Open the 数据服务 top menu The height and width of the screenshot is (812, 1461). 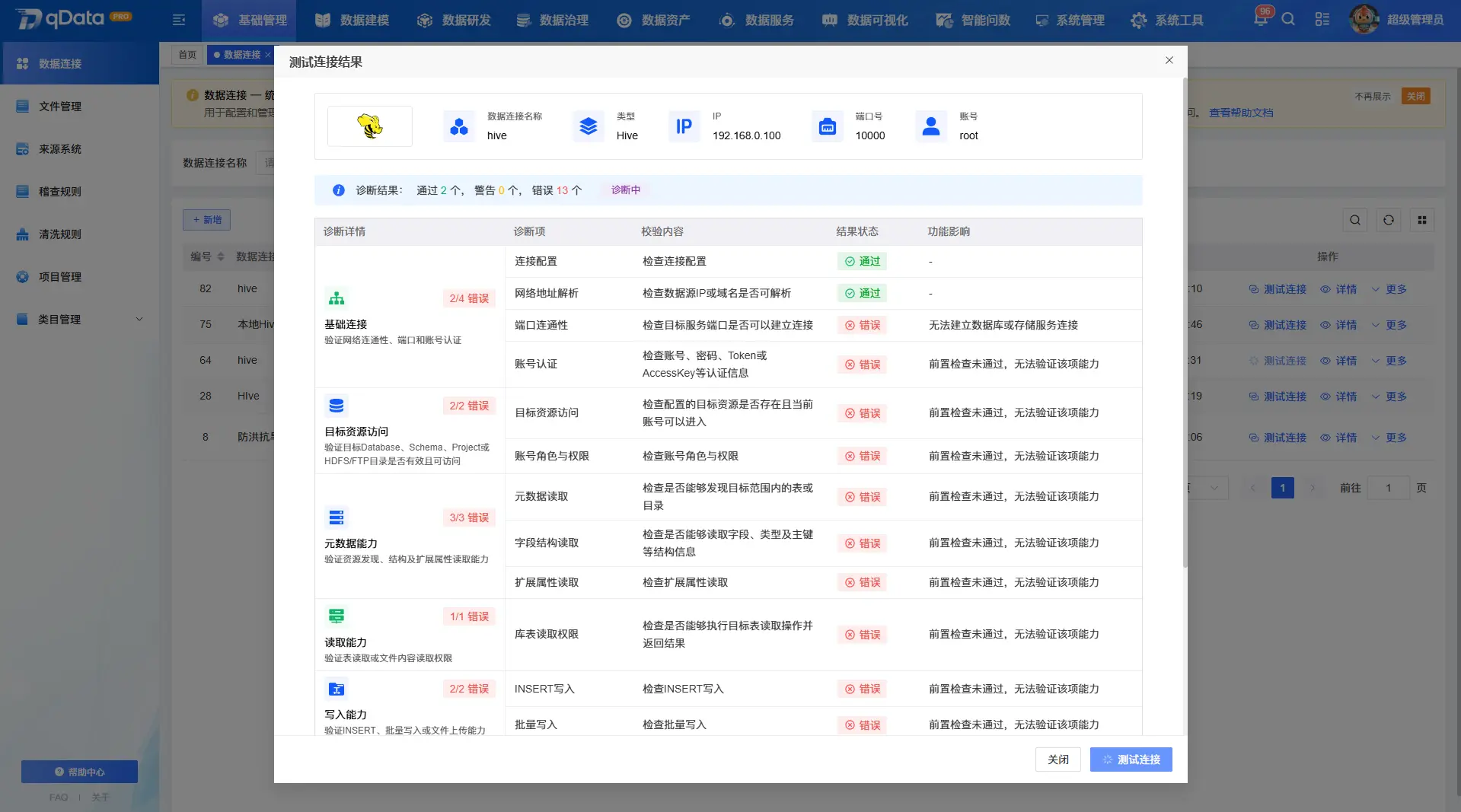point(756,21)
